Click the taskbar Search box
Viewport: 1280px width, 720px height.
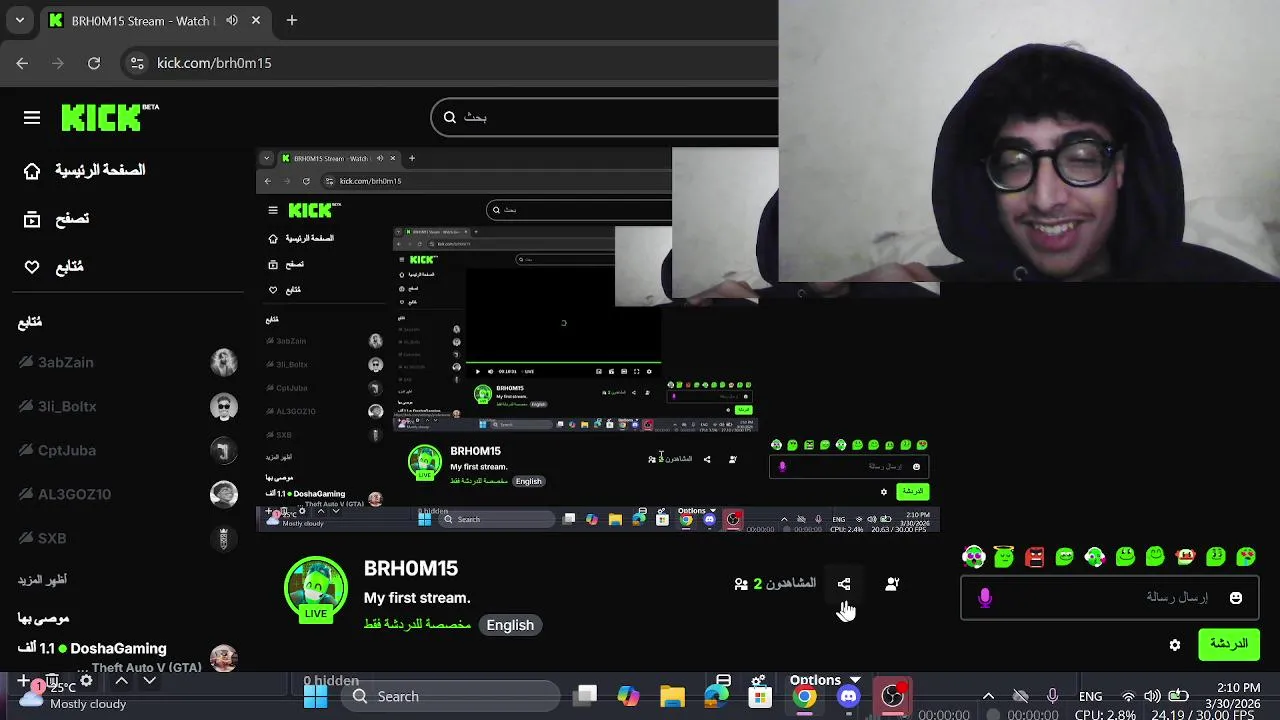click(453, 696)
